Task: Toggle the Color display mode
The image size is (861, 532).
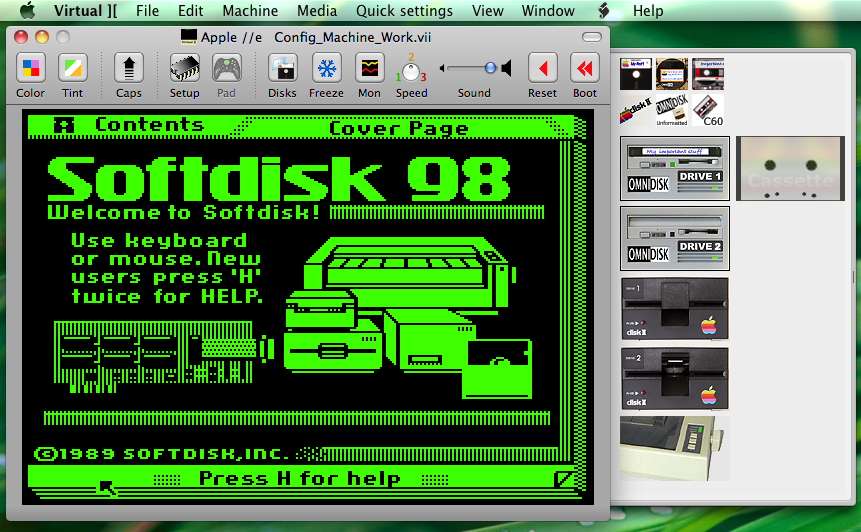Action: click(30, 69)
